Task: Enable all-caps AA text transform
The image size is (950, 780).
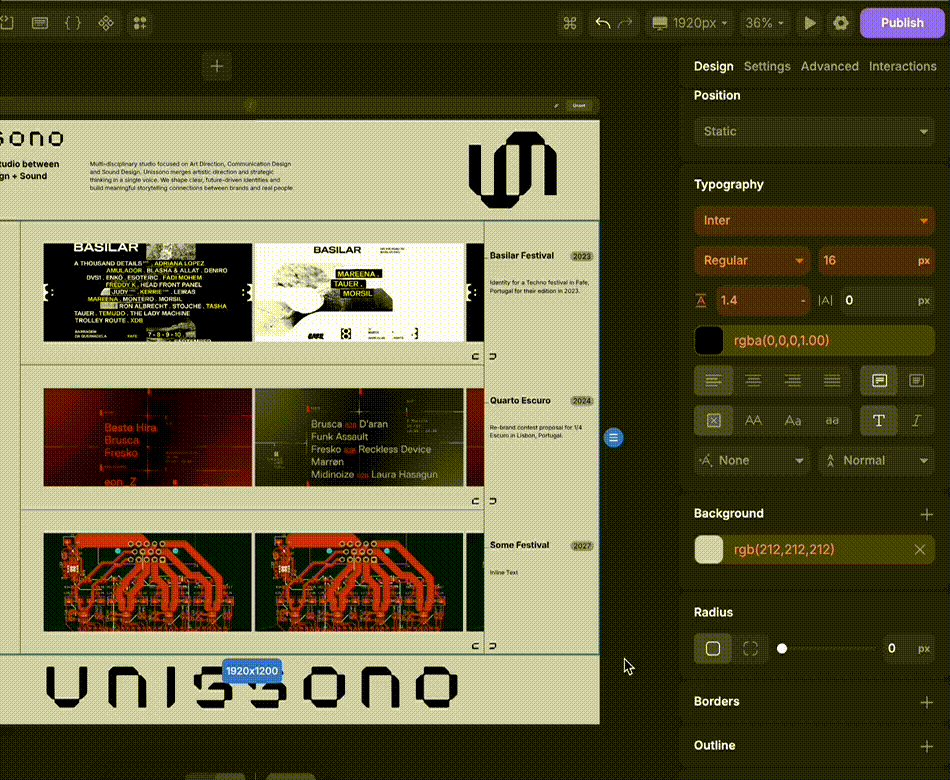Action: (x=753, y=421)
